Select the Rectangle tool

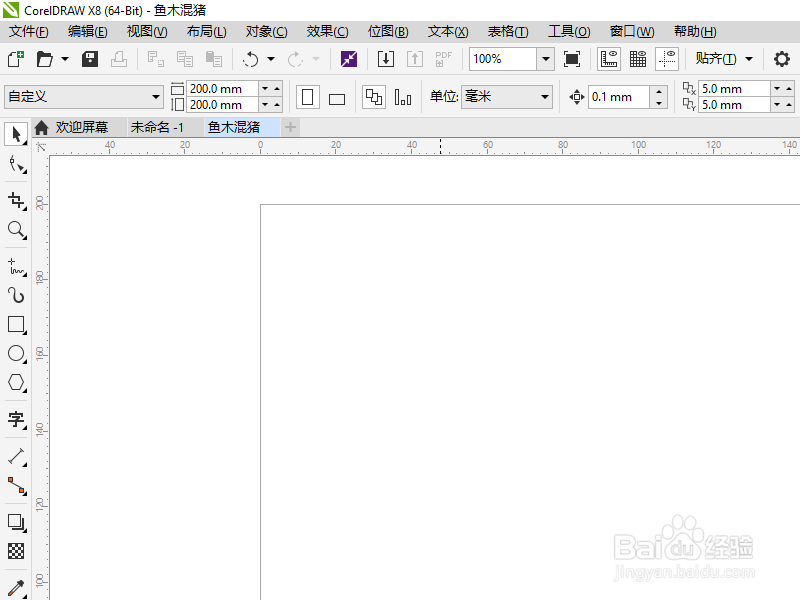(x=16, y=324)
